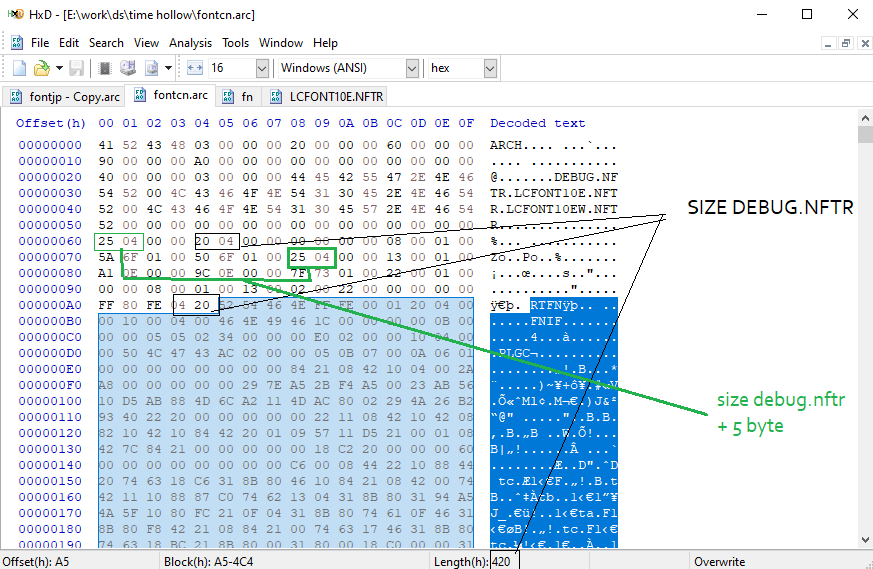Click the bytes-per-row width icon
The width and height of the screenshot is (873, 569).
pyautogui.click(x=194, y=68)
